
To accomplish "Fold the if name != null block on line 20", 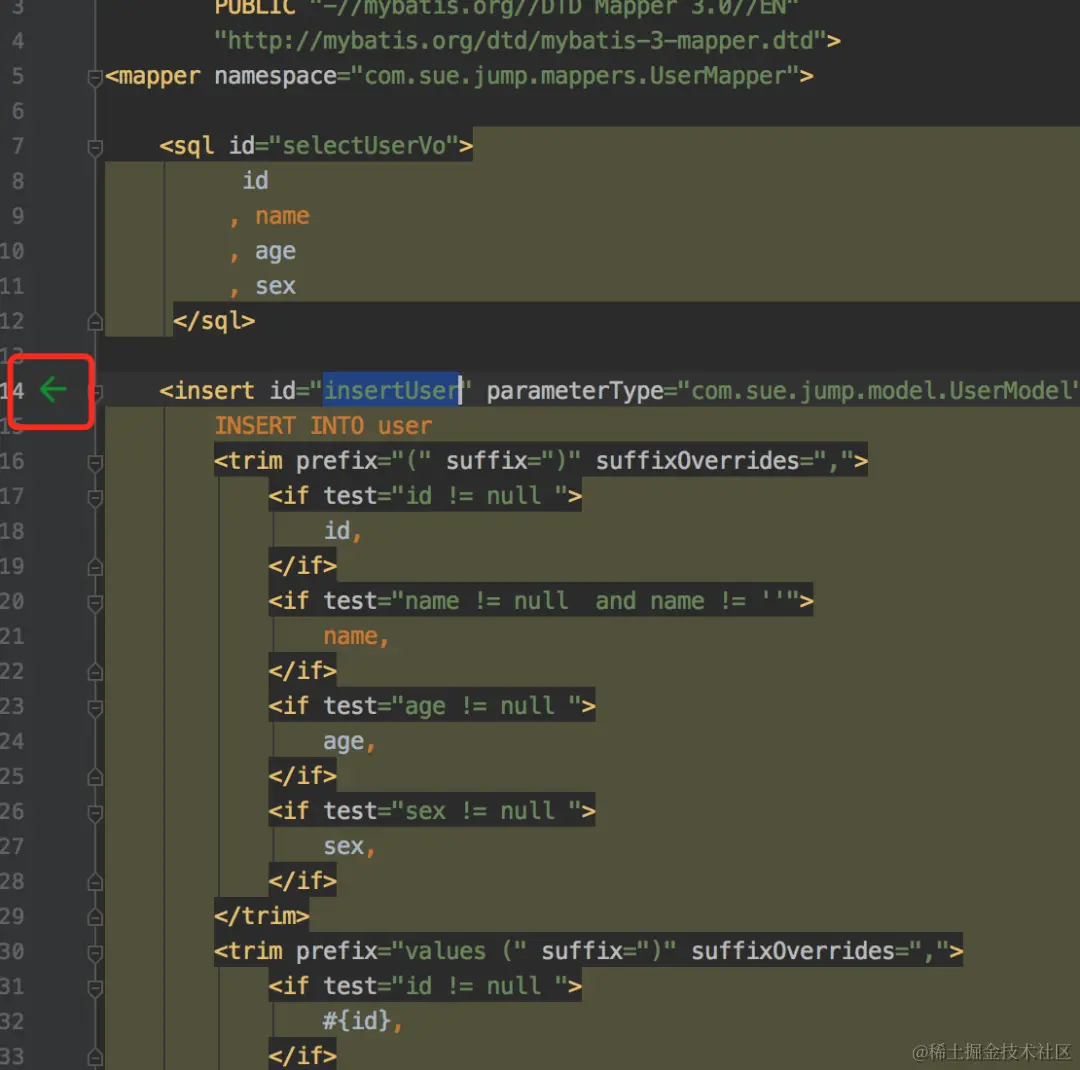I will (x=95, y=603).
